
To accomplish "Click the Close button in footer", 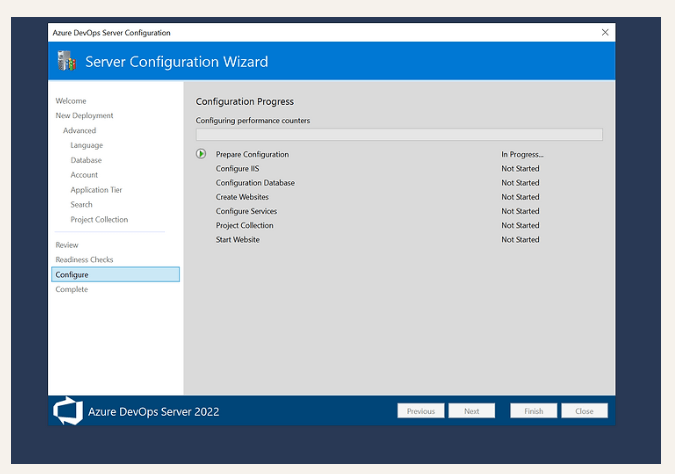I will (x=584, y=411).
